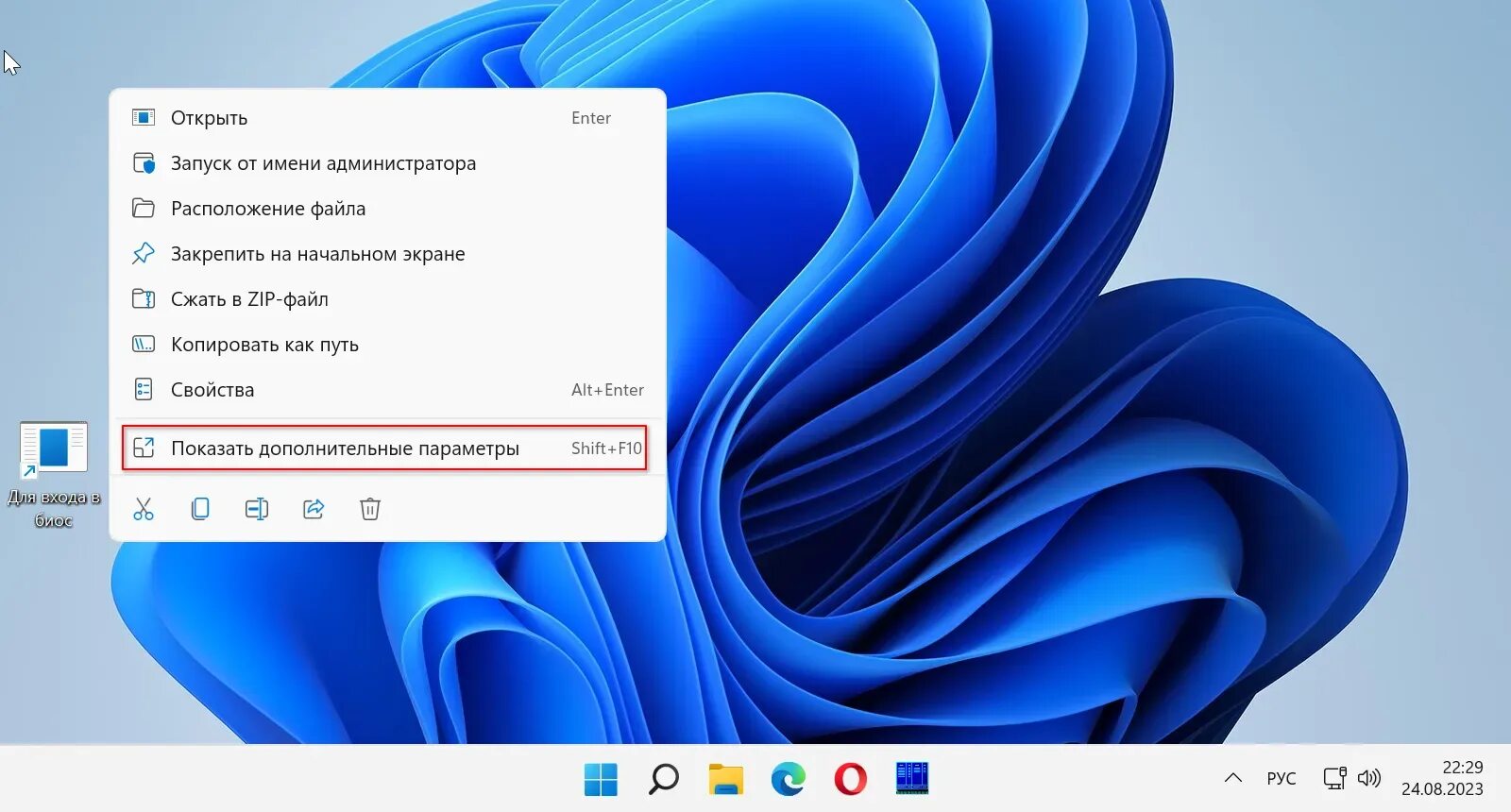Switch input language РУС
Image resolution: width=1511 pixels, height=812 pixels.
click(x=1282, y=778)
